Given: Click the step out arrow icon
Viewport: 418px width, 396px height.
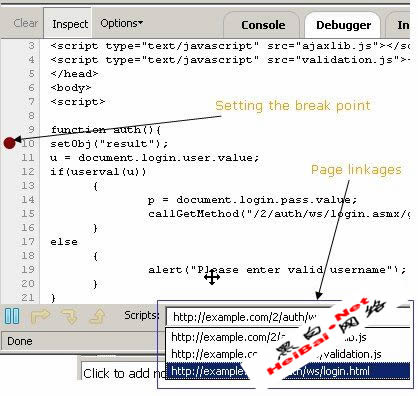Looking at the screenshot, I should coord(97,316).
